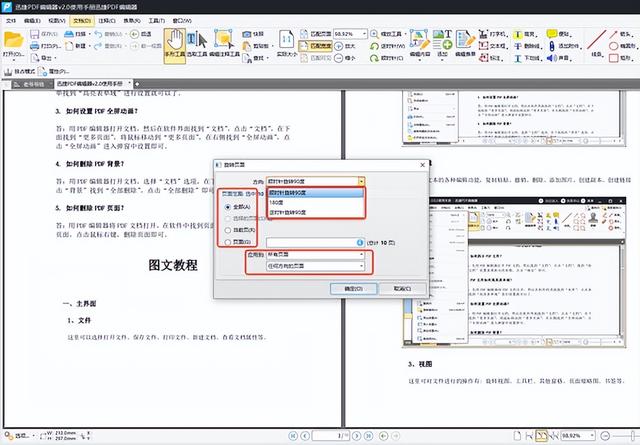The width and height of the screenshot is (640, 445).
Task: Expand the Add (添加) content dropdown
Action: tap(442, 60)
